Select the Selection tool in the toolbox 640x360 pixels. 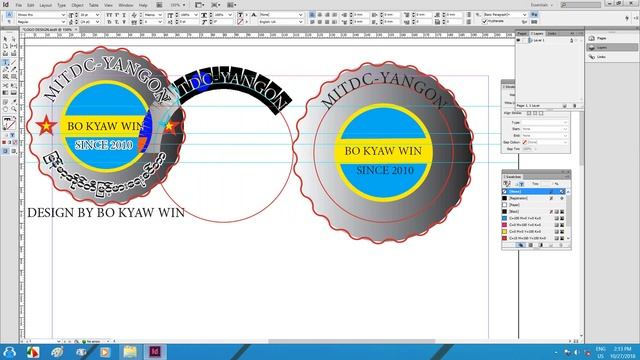[5, 39]
